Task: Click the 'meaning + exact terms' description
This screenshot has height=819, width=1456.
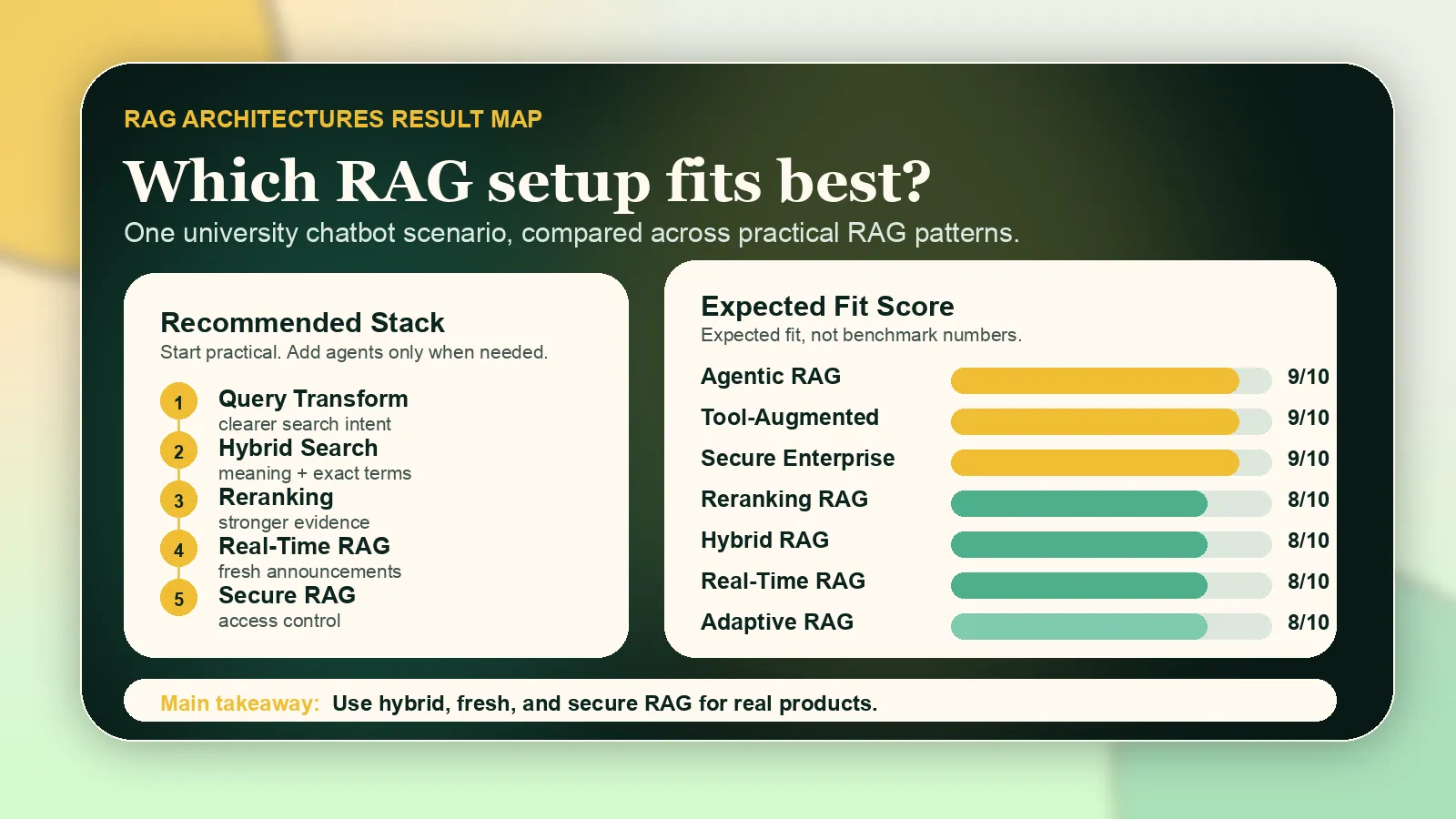Action: (x=315, y=473)
